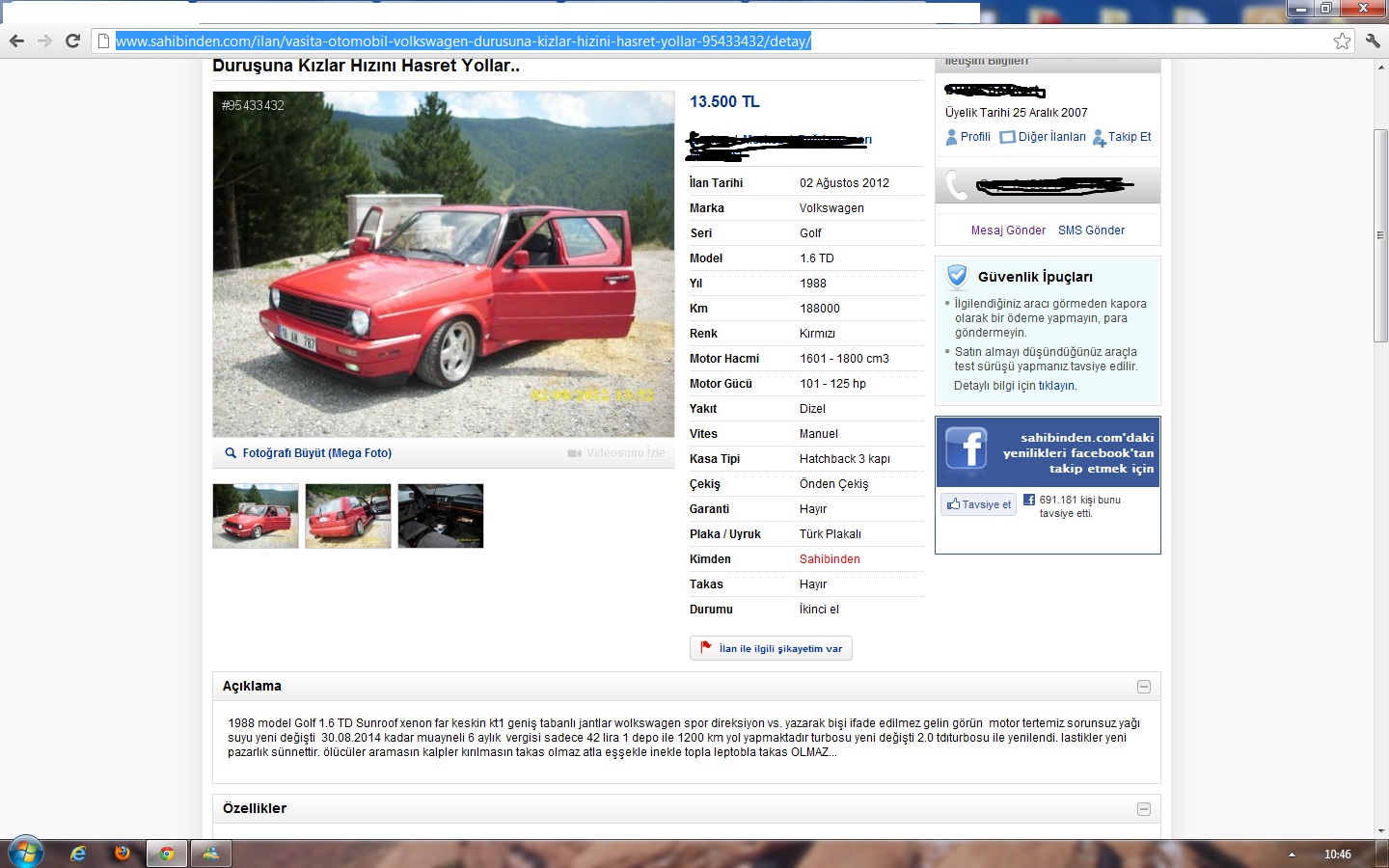Screen dimensions: 1389x868
Task: Click the Manuel value in Vites row
Action: [819, 434]
